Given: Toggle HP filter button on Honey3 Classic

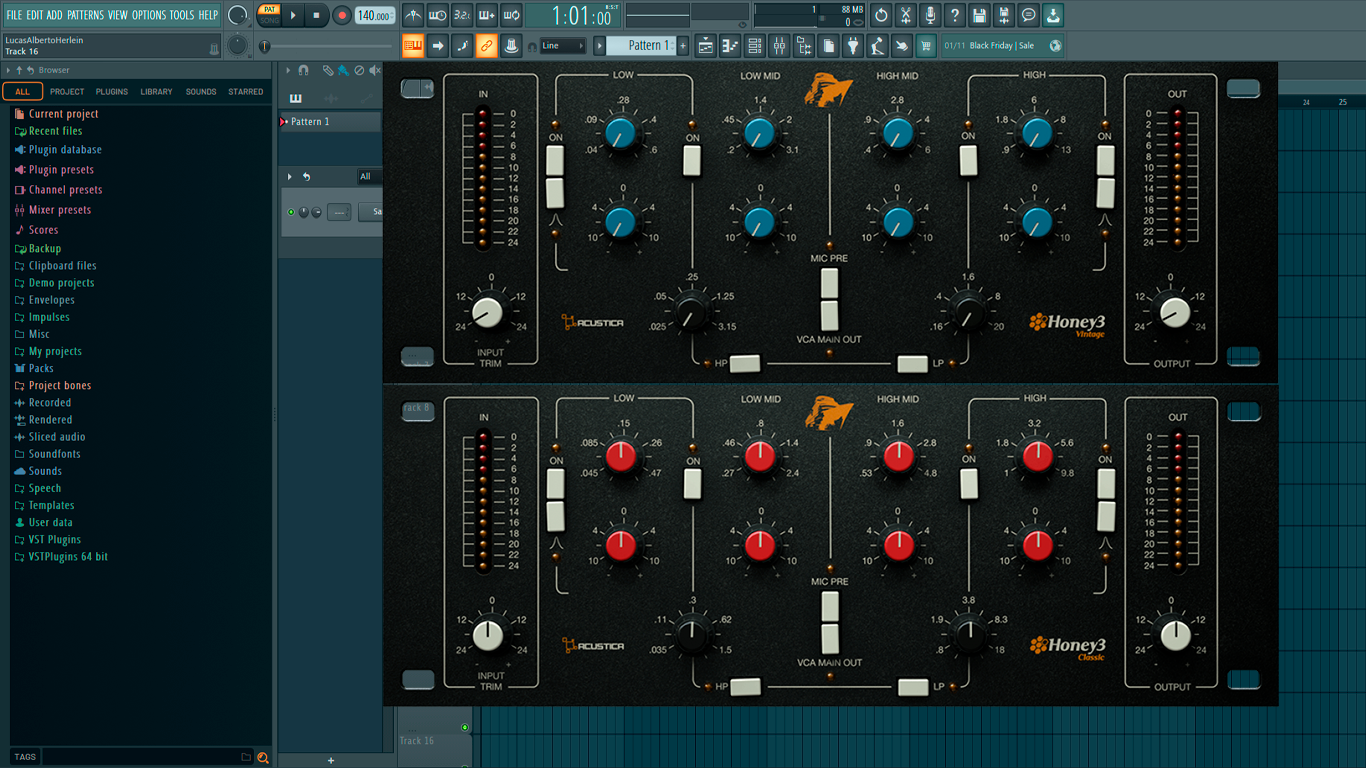Looking at the screenshot, I should tap(745, 687).
